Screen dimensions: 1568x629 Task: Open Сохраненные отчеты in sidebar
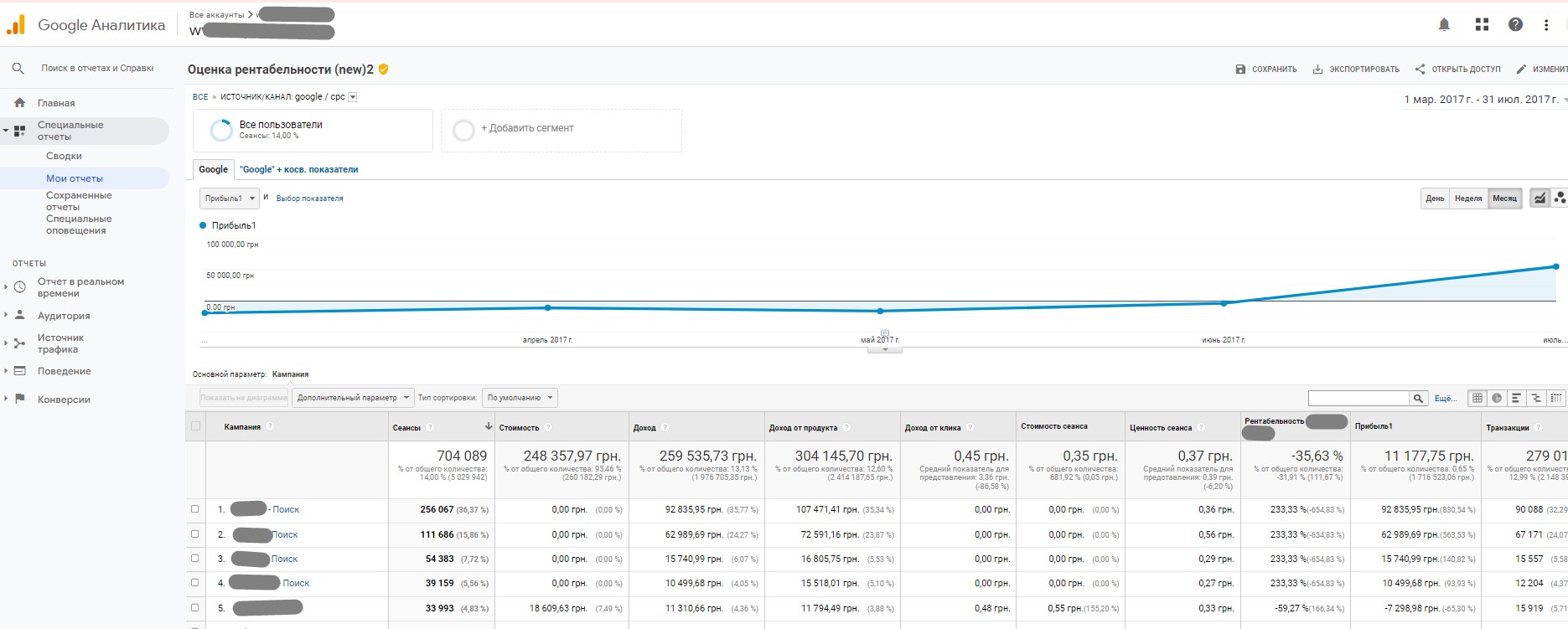pyautogui.click(x=79, y=201)
